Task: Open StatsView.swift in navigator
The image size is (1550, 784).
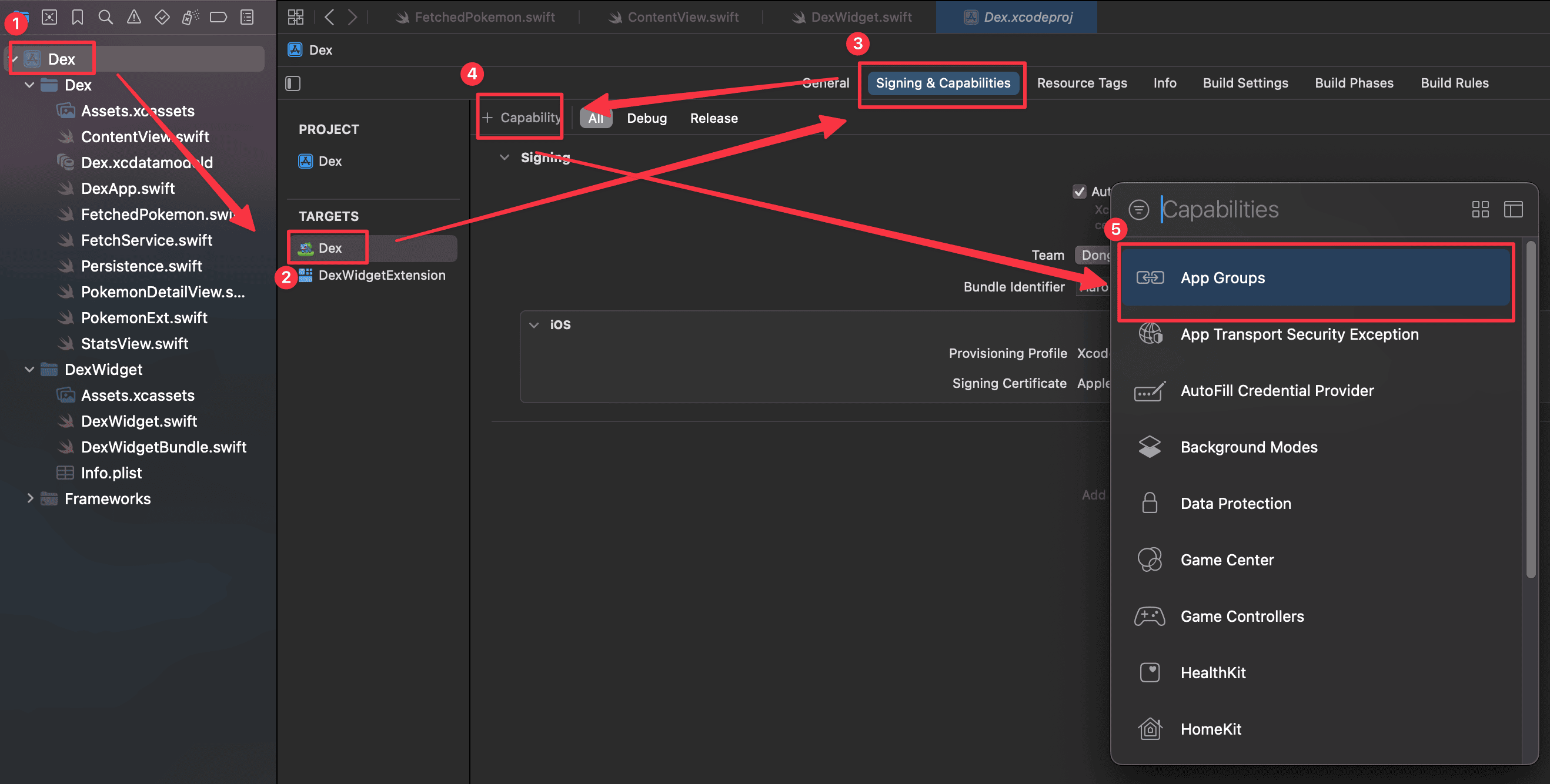Action: 134,343
